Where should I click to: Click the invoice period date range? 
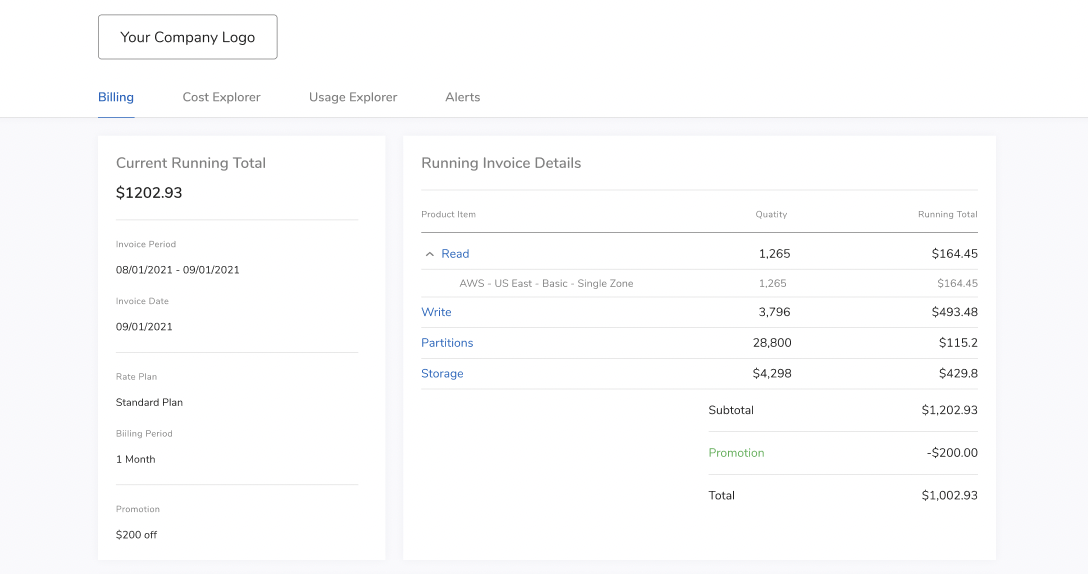click(x=177, y=270)
